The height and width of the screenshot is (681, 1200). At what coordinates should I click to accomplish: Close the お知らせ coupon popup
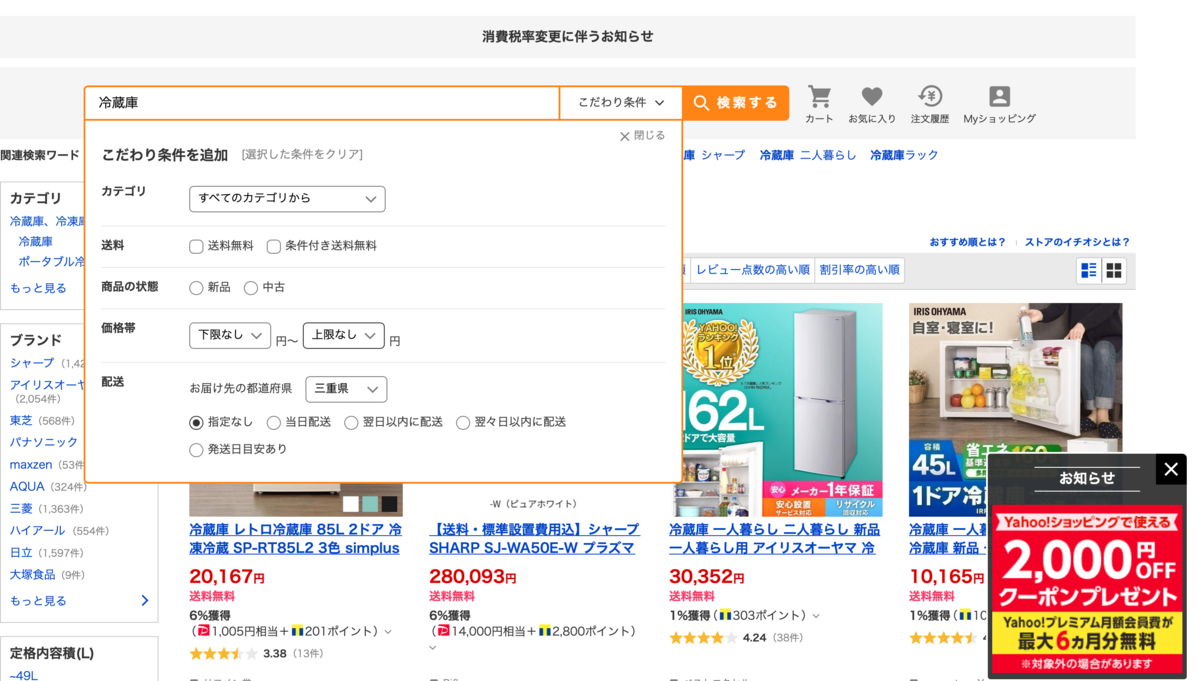(x=1171, y=469)
